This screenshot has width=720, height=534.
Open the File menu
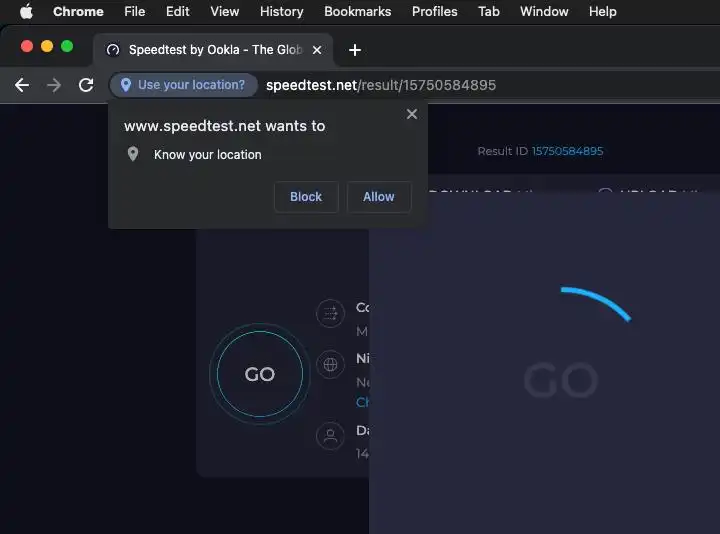(x=135, y=11)
